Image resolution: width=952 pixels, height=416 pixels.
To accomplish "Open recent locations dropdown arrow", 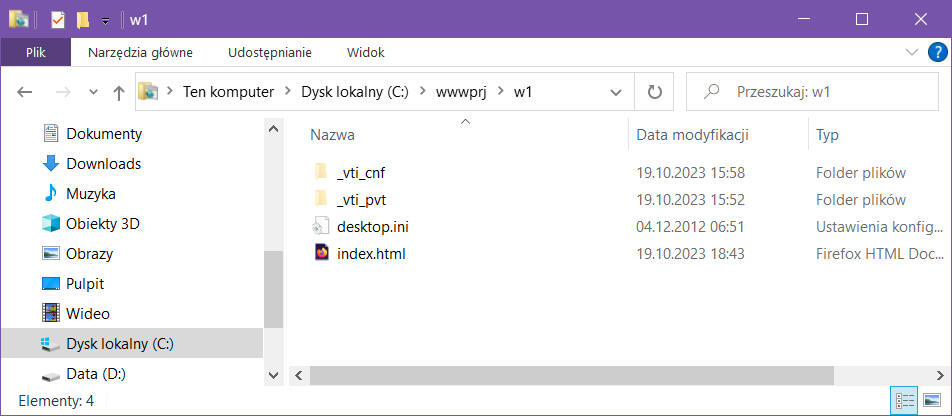I will point(93,92).
